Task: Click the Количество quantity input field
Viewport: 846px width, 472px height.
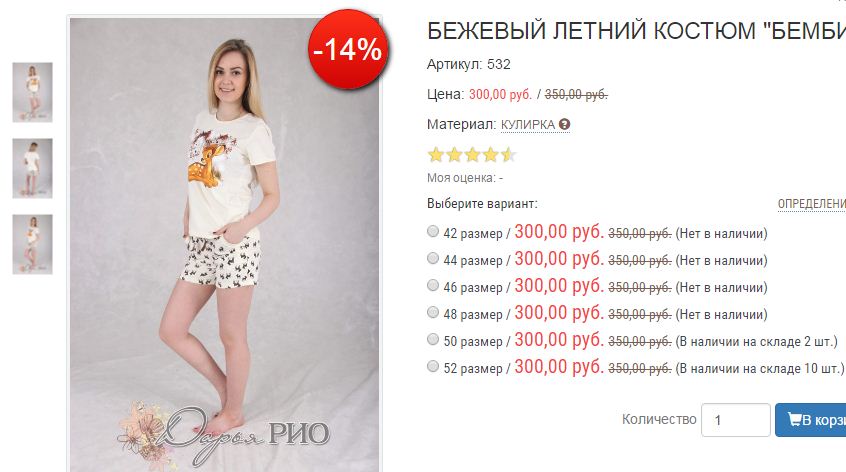Action: (735, 420)
